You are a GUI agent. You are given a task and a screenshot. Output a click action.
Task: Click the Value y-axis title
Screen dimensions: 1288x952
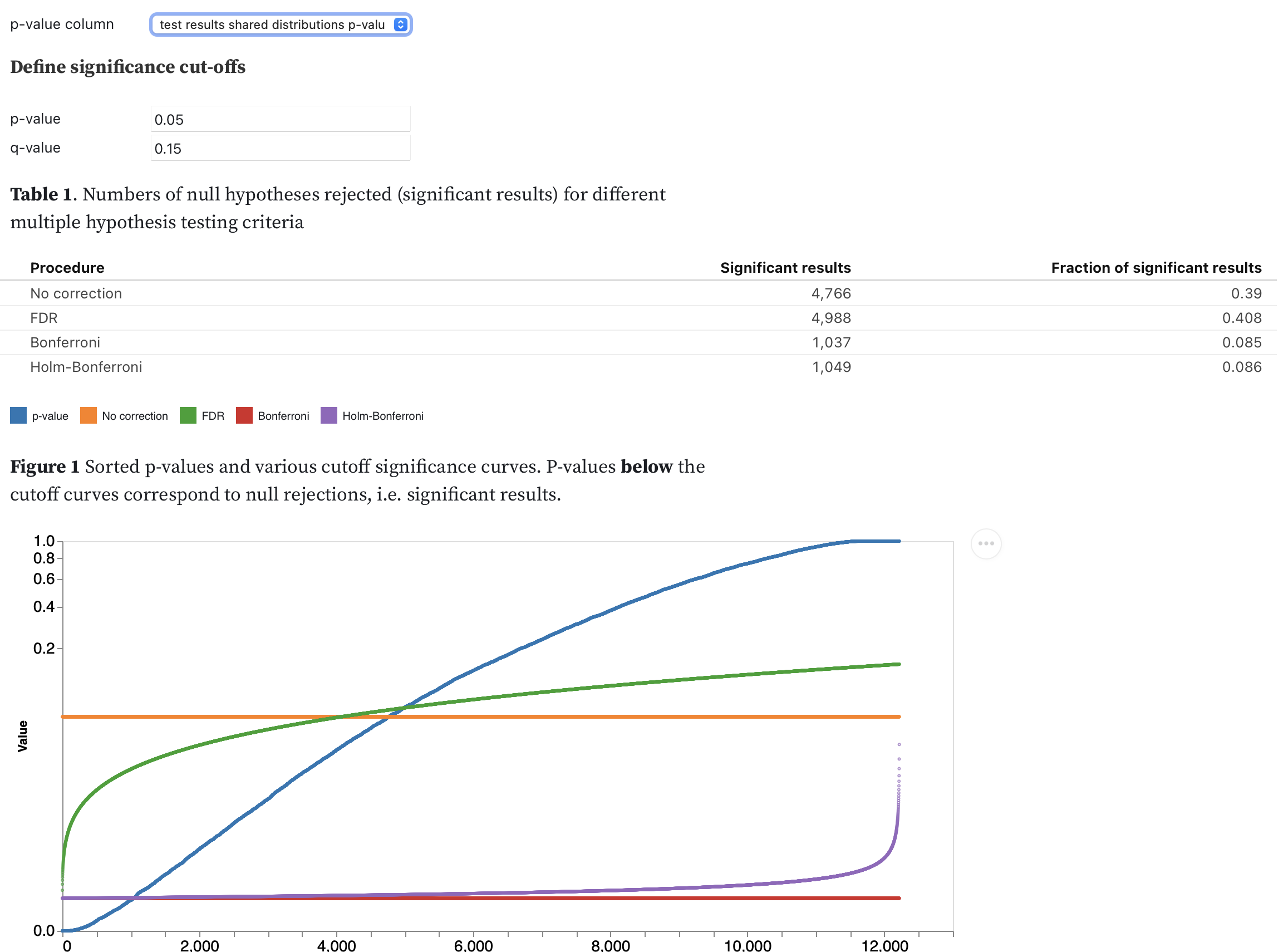coord(22,737)
